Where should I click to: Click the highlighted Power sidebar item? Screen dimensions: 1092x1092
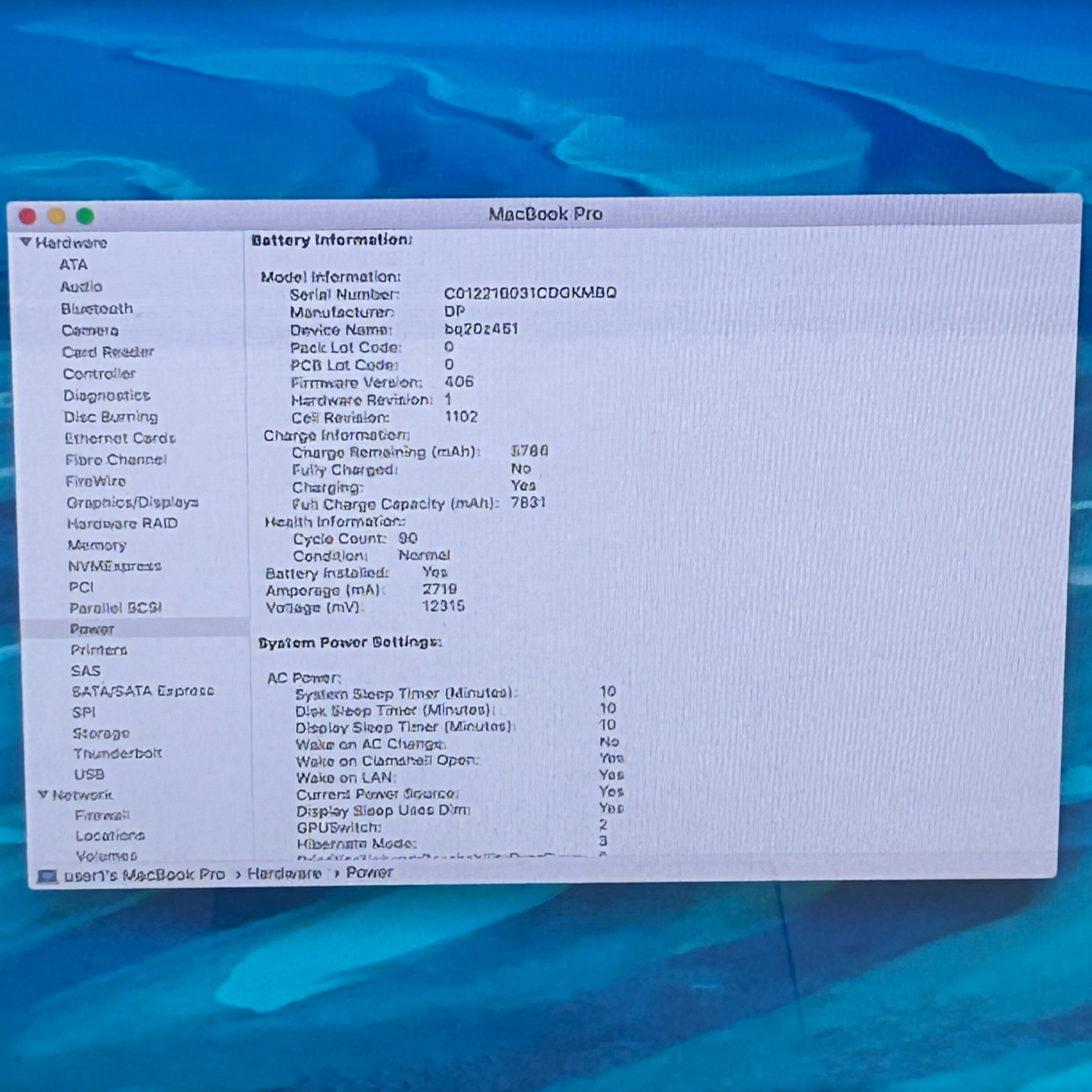pos(136,629)
